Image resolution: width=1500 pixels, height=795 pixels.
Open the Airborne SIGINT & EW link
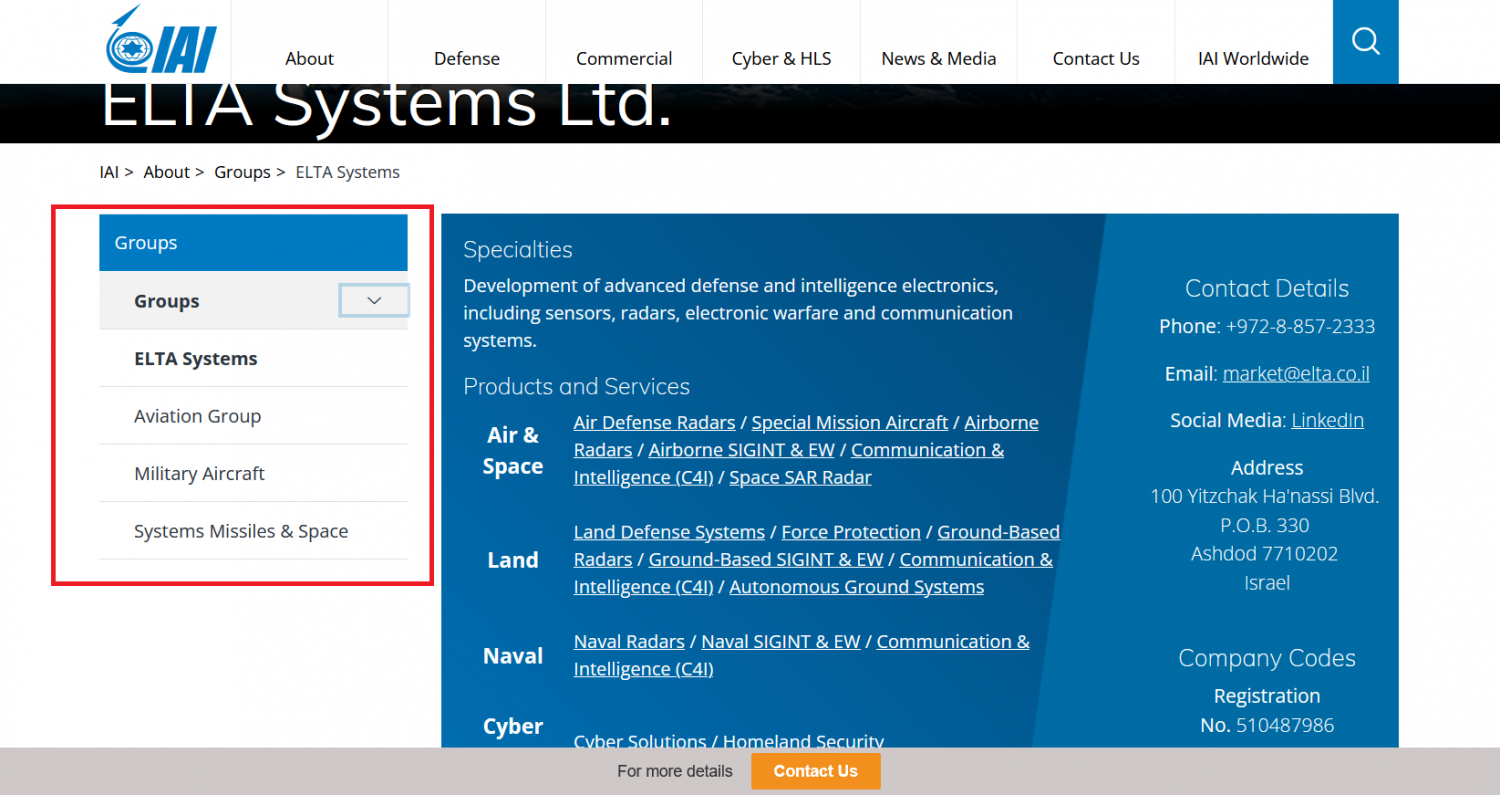coord(741,450)
